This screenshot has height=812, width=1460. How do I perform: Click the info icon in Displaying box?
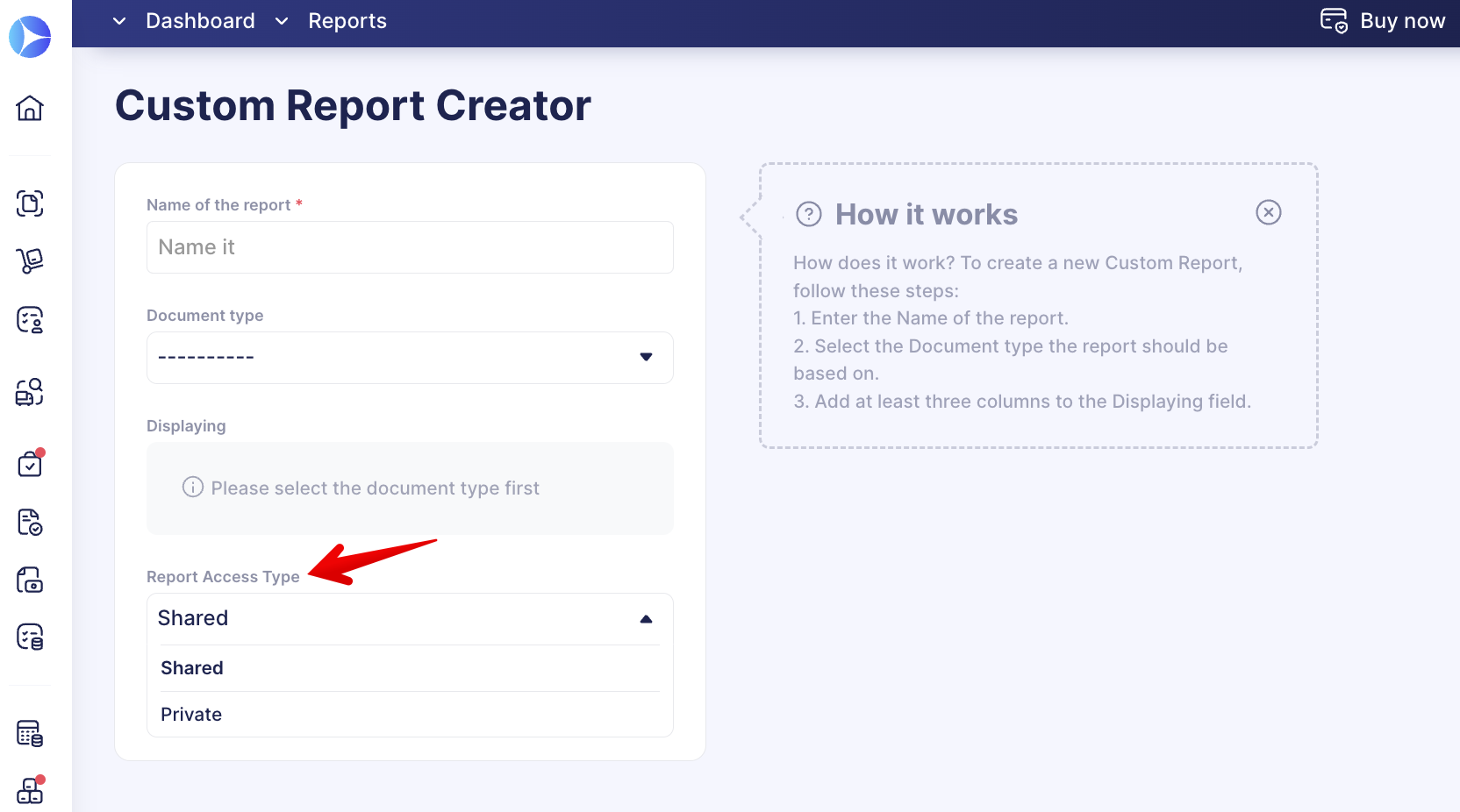[193, 487]
